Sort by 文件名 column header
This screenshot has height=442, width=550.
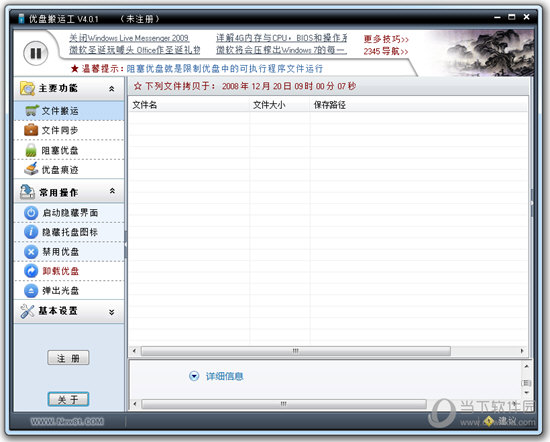(189, 105)
